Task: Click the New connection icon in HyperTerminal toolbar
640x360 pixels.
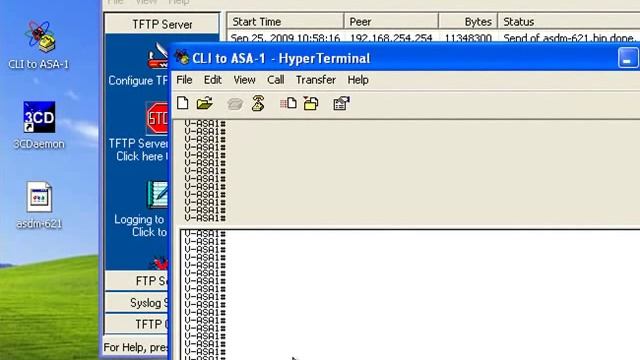Action: [x=182, y=103]
